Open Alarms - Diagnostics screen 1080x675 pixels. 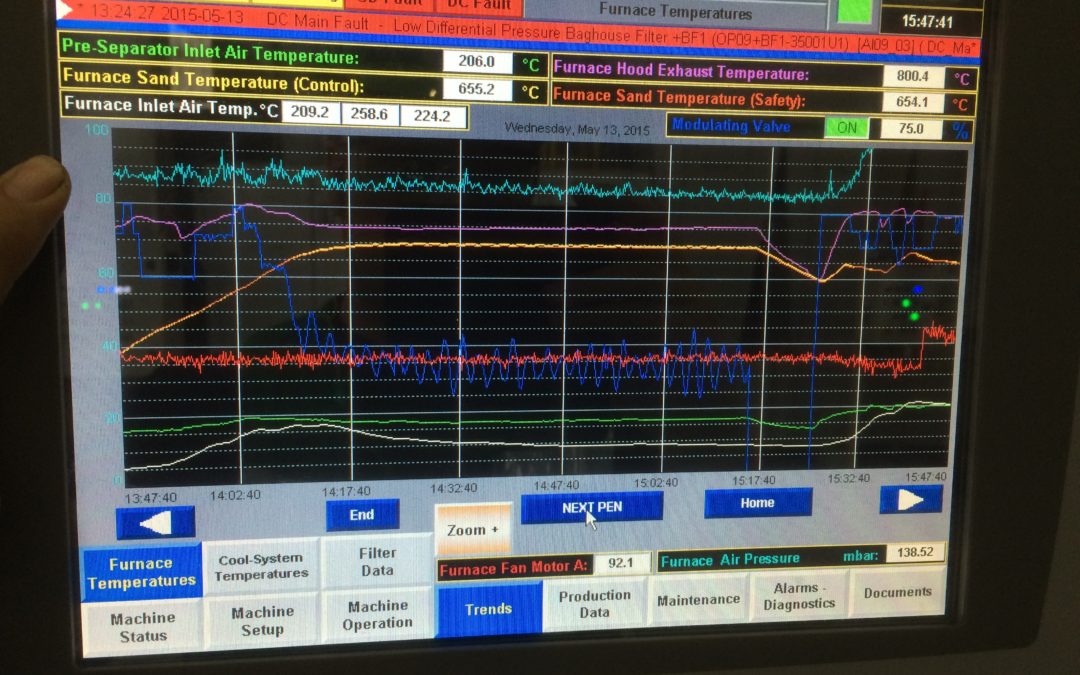(799, 596)
